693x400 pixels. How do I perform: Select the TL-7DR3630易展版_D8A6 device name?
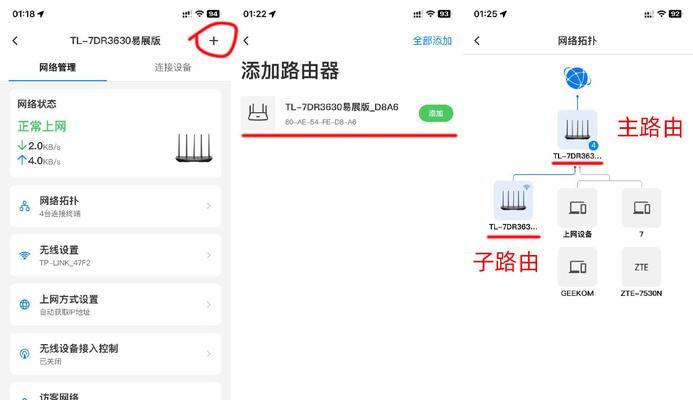pyautogui.click(x=342, y=107)
